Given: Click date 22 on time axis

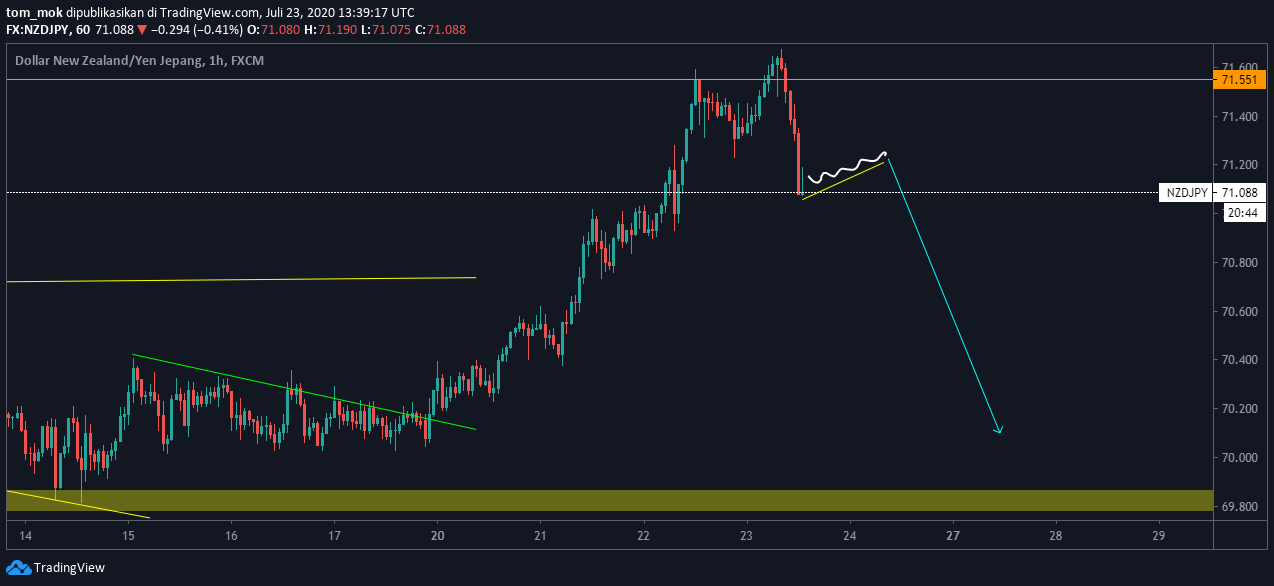Looking at the screenshot, I should click(643, 535).
